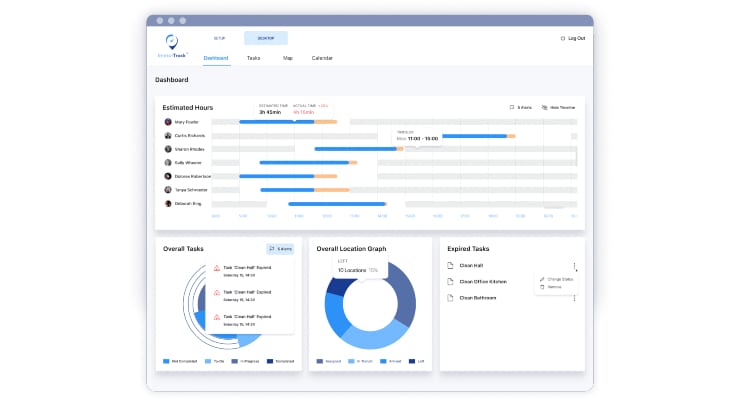
Task: Open the Calendar tab
Action: [x=322, y=58]
